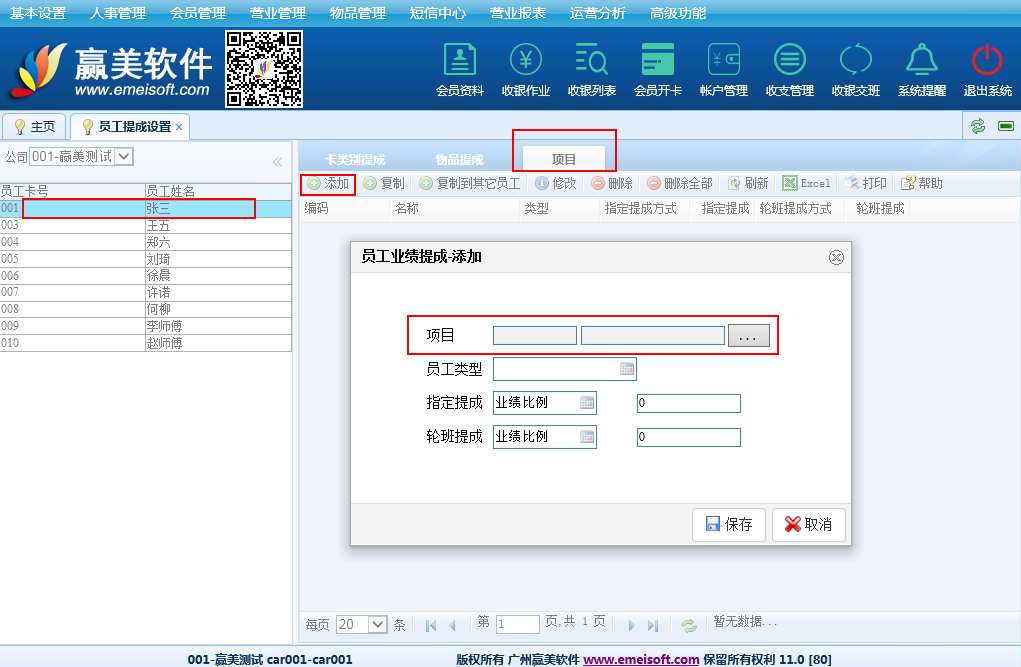
Task: Click the 收银作业 cashier icon
Action: click(525, 69)
